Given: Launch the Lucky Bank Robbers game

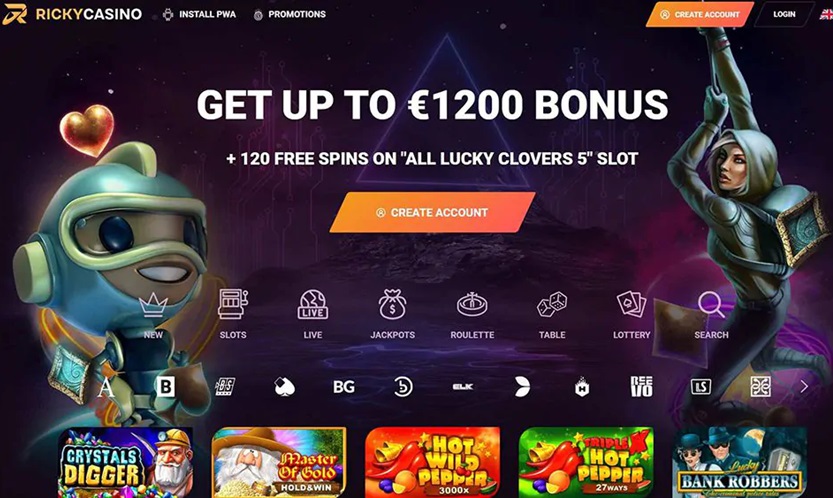Looking at the screenshot, I should (740, 462).
